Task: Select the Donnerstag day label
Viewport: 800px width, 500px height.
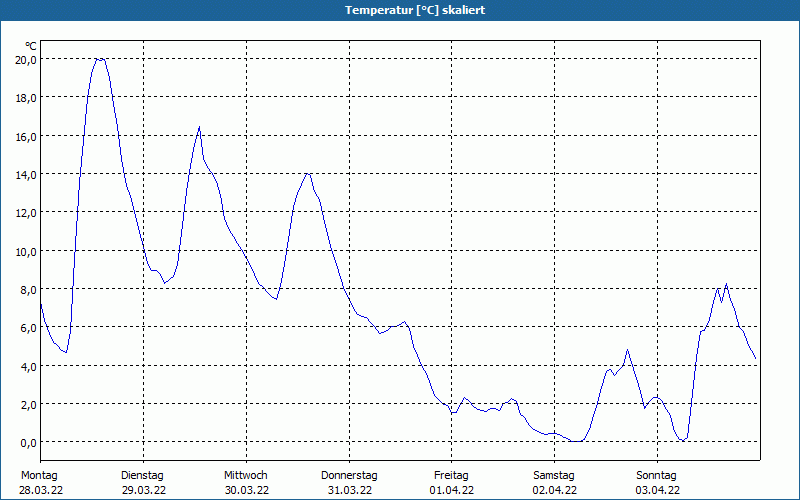Action: pyautogui.click(x=349, y=475)
